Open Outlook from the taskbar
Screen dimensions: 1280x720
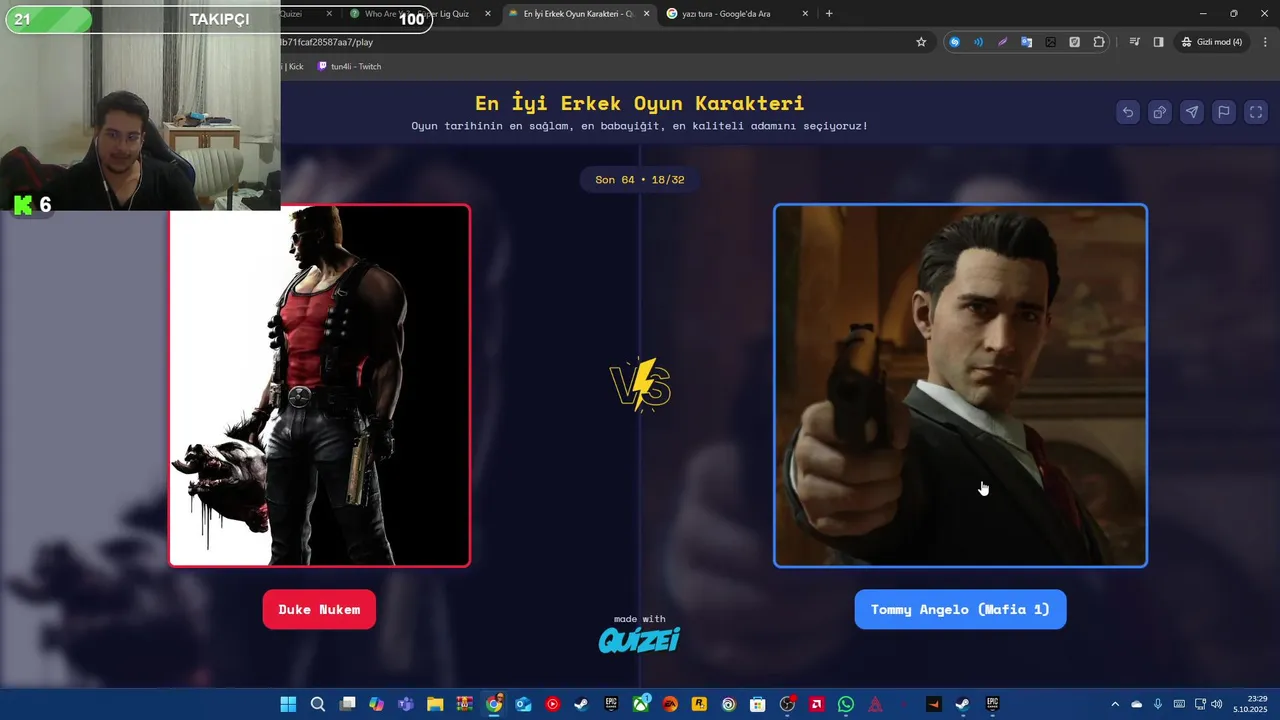tap(523, 704)
